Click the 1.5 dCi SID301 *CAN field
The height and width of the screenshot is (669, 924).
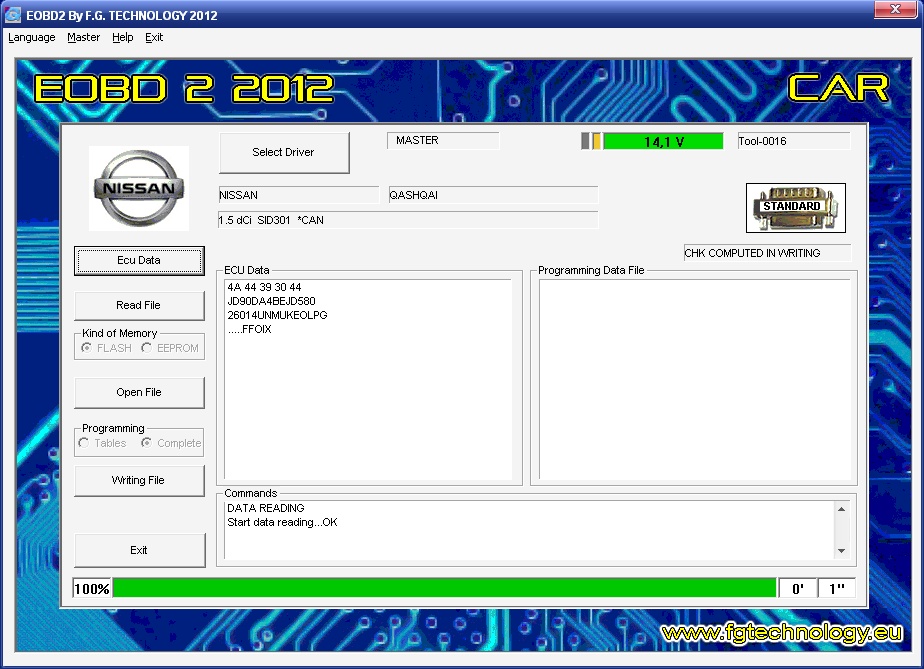click(408, 220)
